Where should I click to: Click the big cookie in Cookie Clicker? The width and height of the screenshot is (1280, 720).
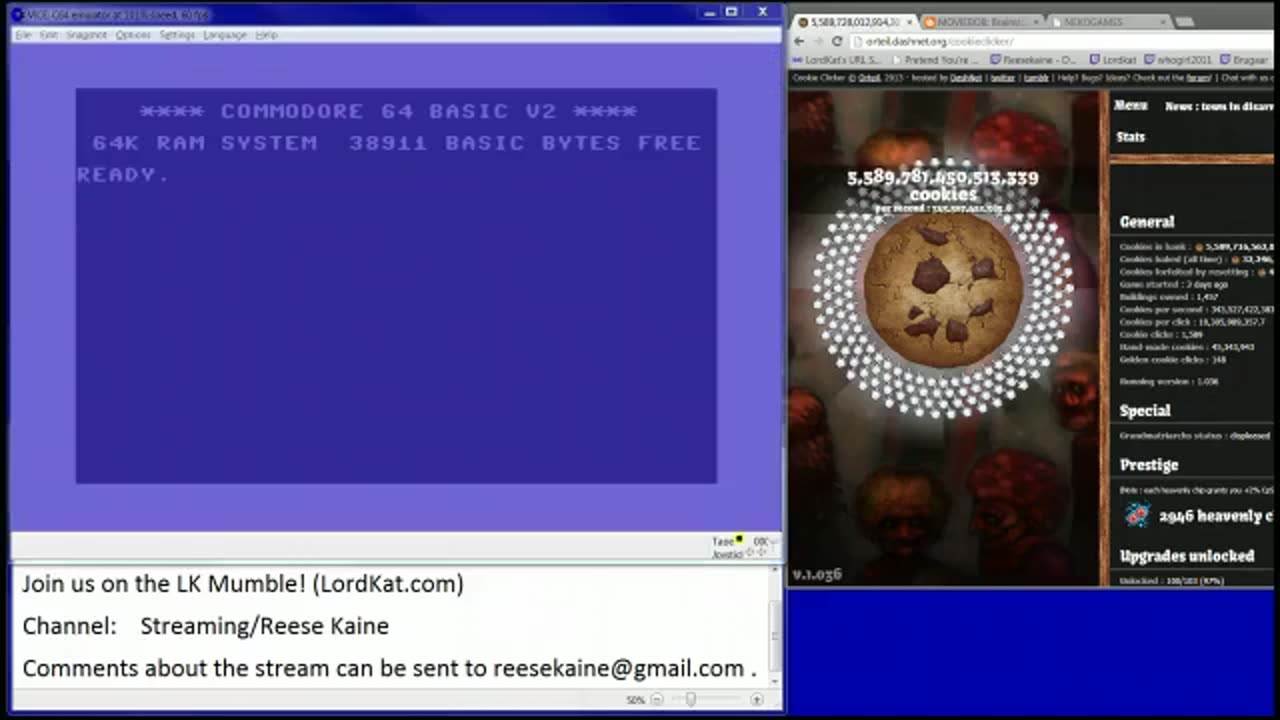(x=943, y=290)
